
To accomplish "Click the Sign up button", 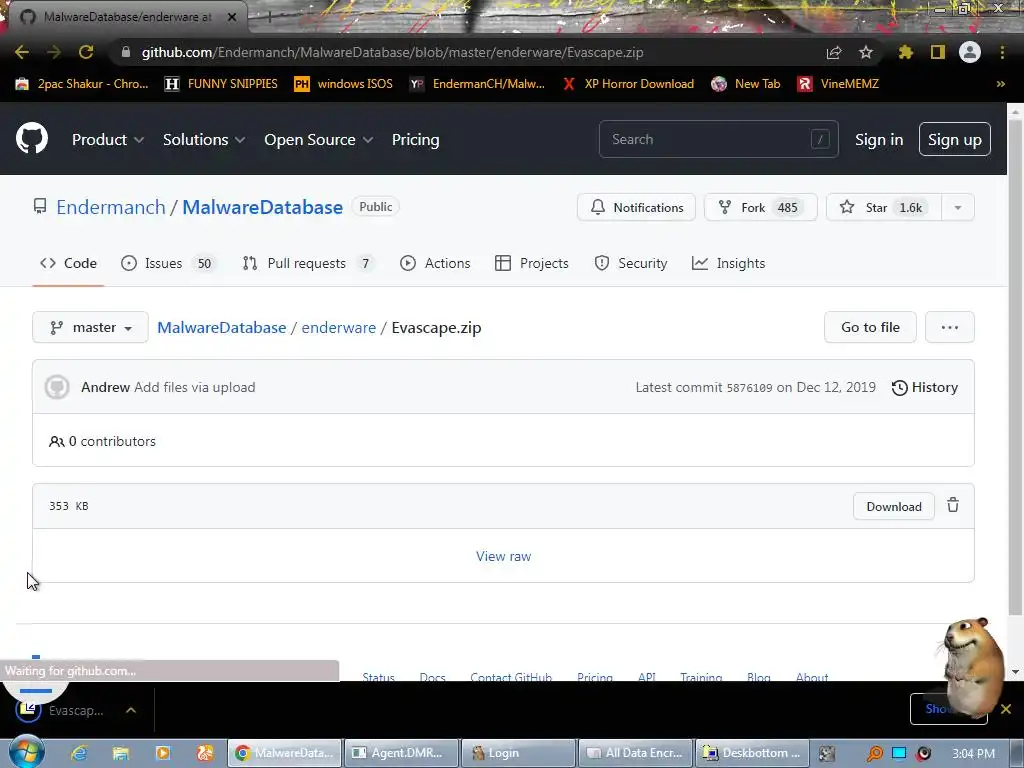I will point(955,139).
